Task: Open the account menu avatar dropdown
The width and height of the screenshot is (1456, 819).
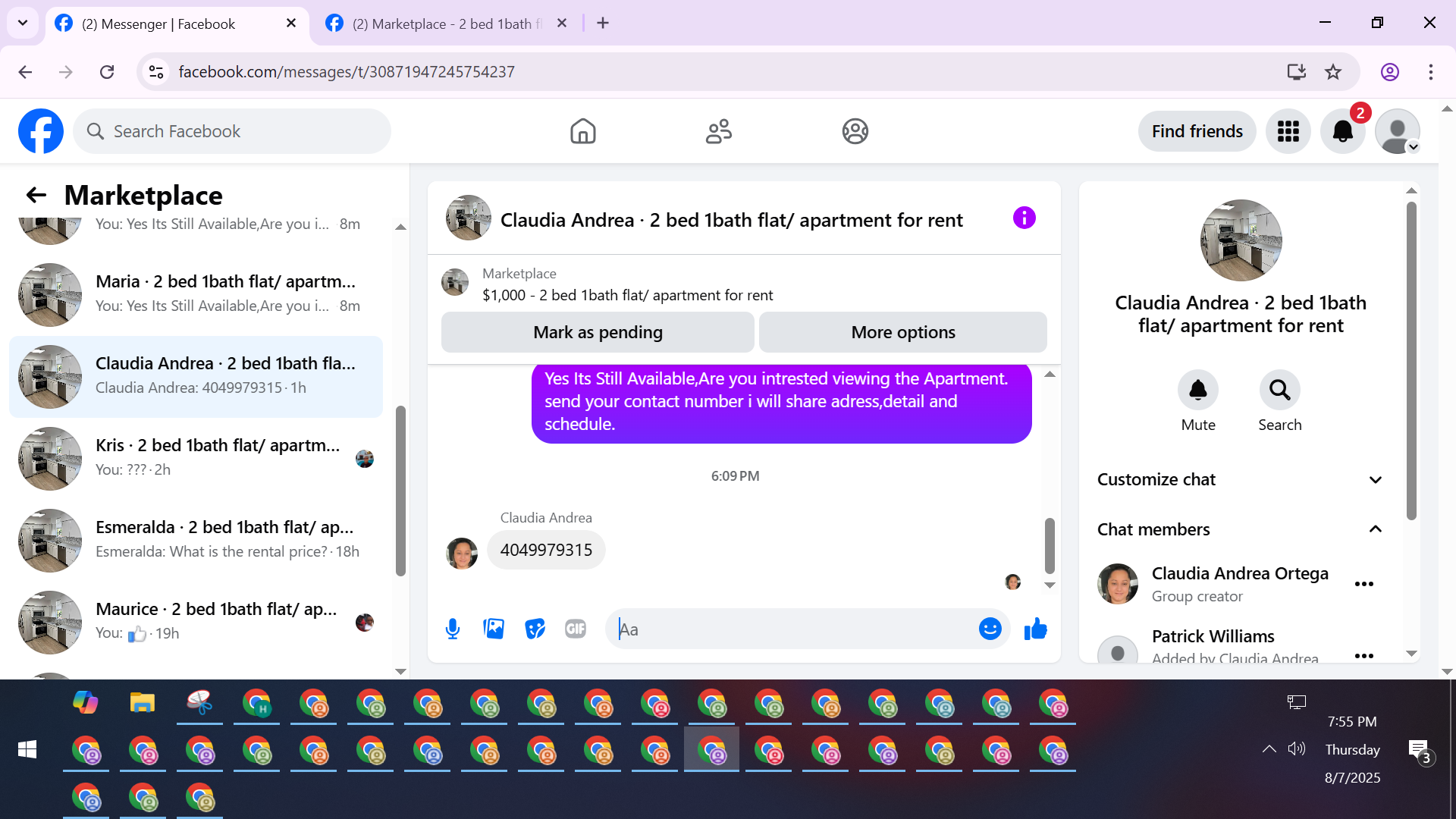Action: point(1398,131)
